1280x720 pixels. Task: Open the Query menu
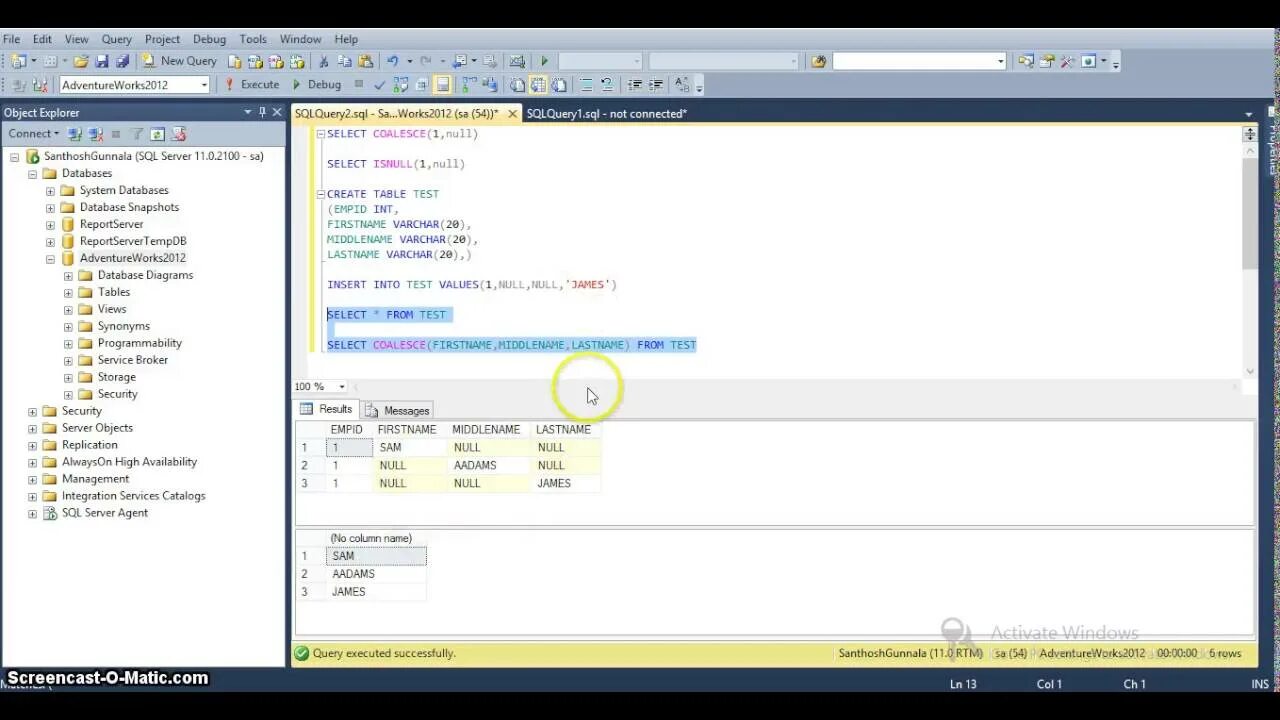116,39
